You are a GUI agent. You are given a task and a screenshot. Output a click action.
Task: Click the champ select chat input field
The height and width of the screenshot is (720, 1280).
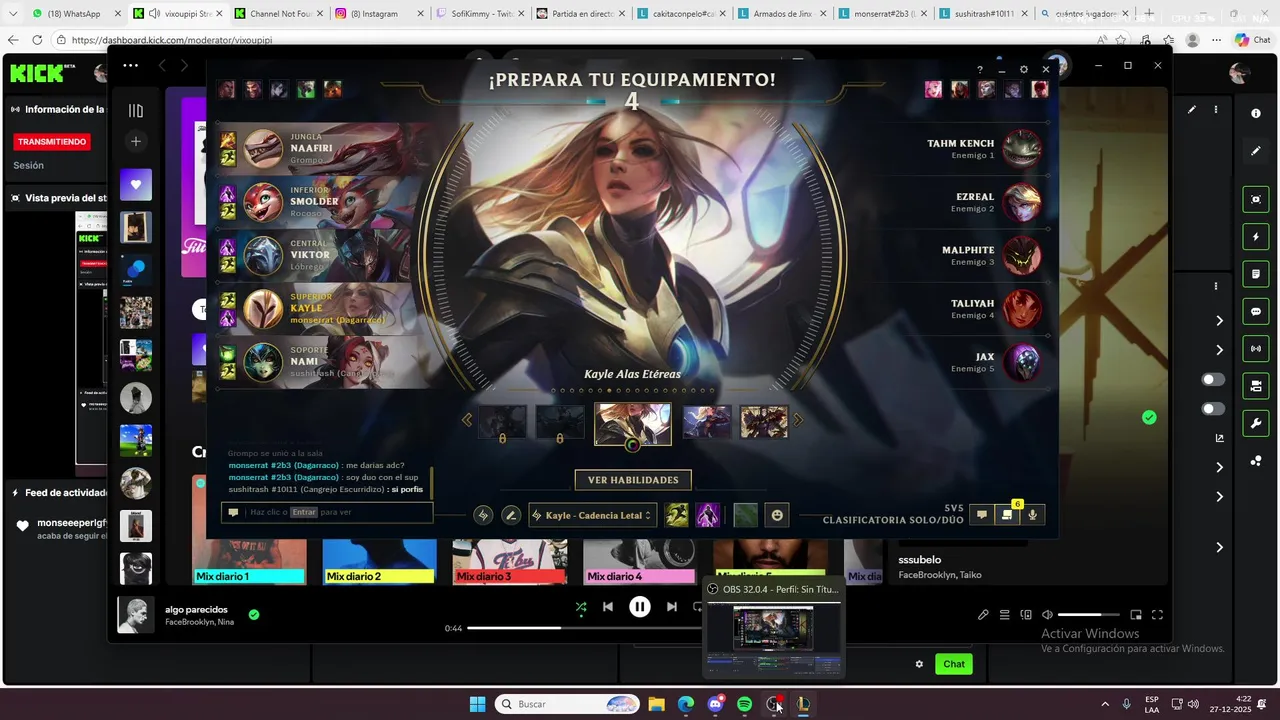click(327, 512)
